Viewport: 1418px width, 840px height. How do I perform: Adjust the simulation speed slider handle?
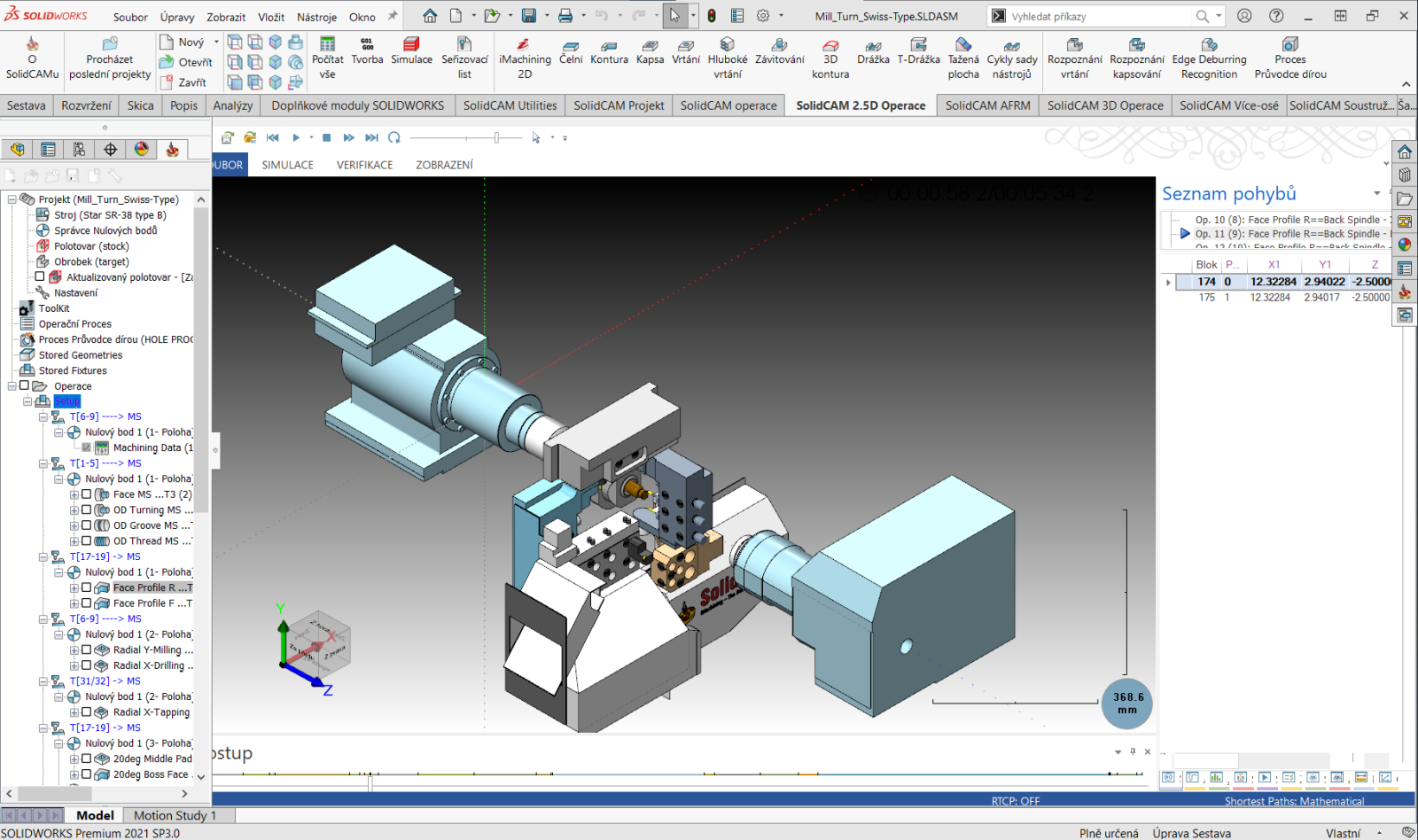click(497, 137)
